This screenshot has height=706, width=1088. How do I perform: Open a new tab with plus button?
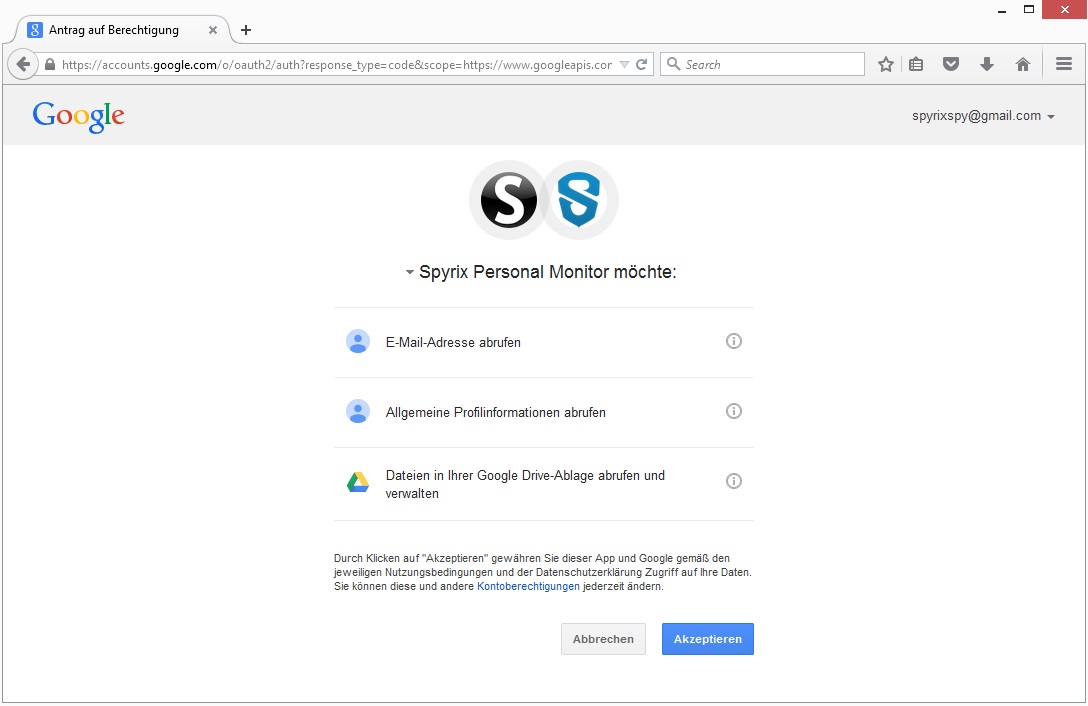246,30
